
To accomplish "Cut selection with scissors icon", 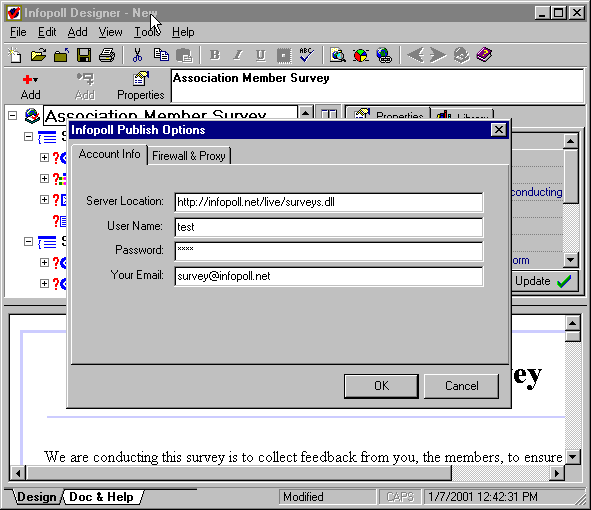I will click(x=138, y=55).
